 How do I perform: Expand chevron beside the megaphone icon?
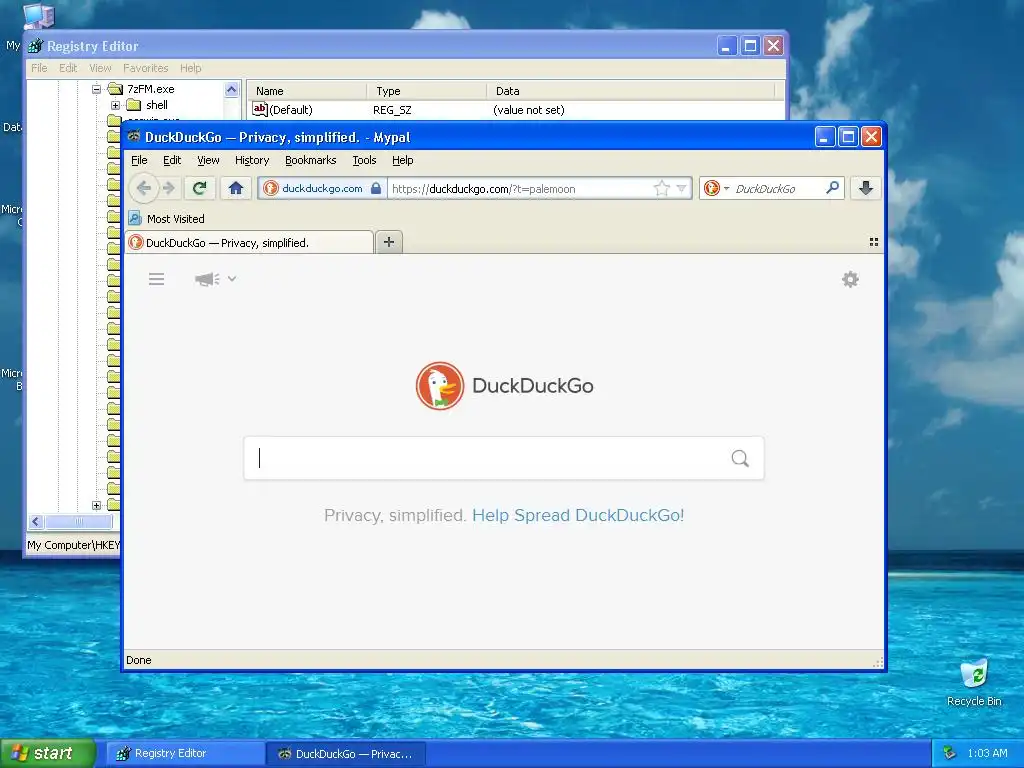click(x=232, y=278)
